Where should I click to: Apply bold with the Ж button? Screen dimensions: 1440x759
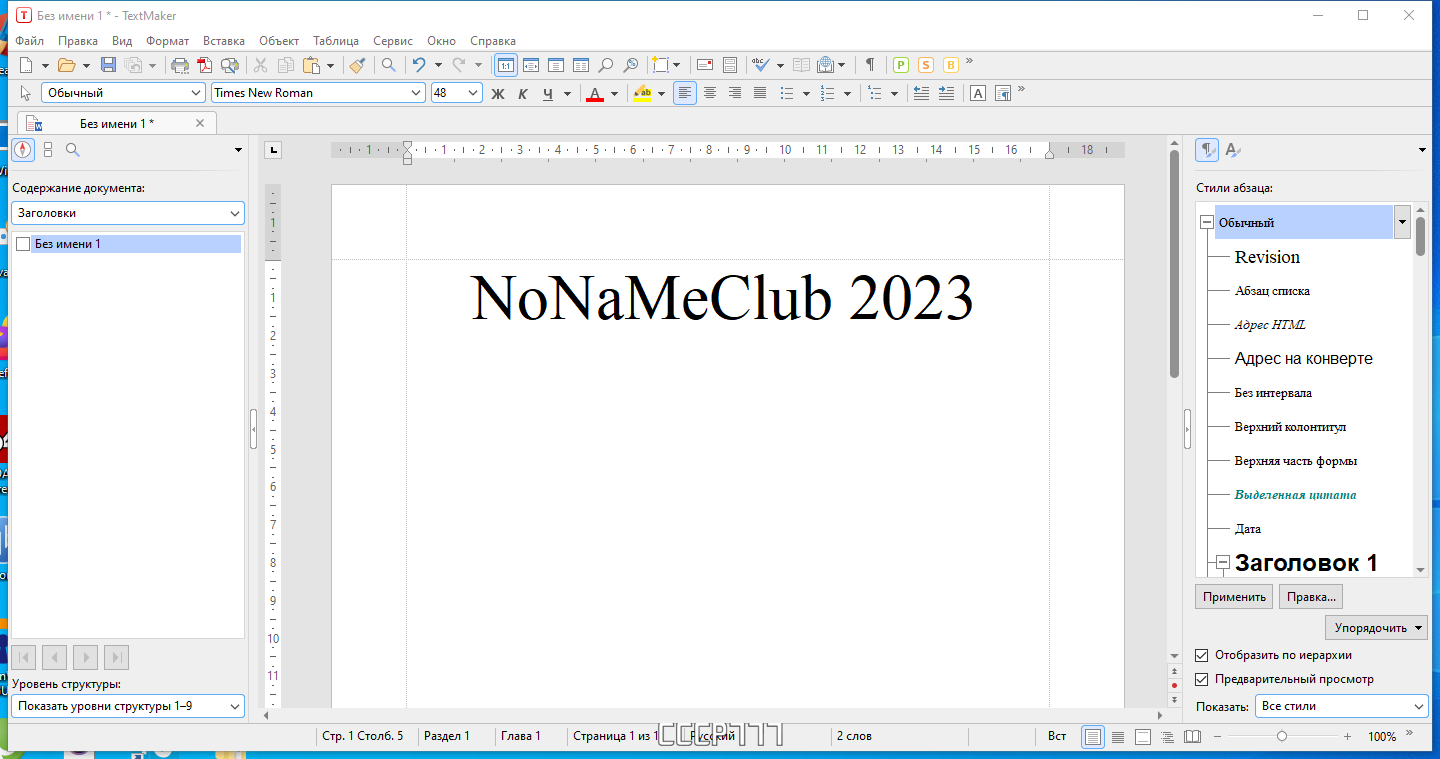(497, 93)
